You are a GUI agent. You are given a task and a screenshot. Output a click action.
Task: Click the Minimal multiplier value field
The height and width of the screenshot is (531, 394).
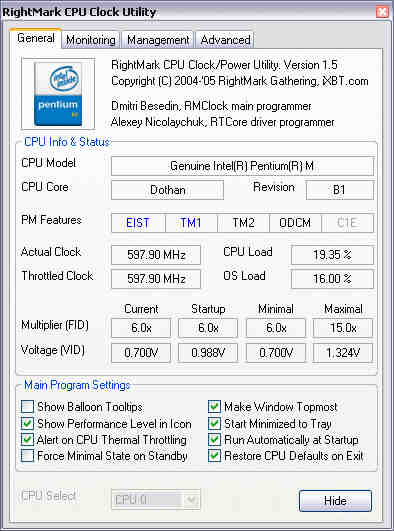(276, 328)
